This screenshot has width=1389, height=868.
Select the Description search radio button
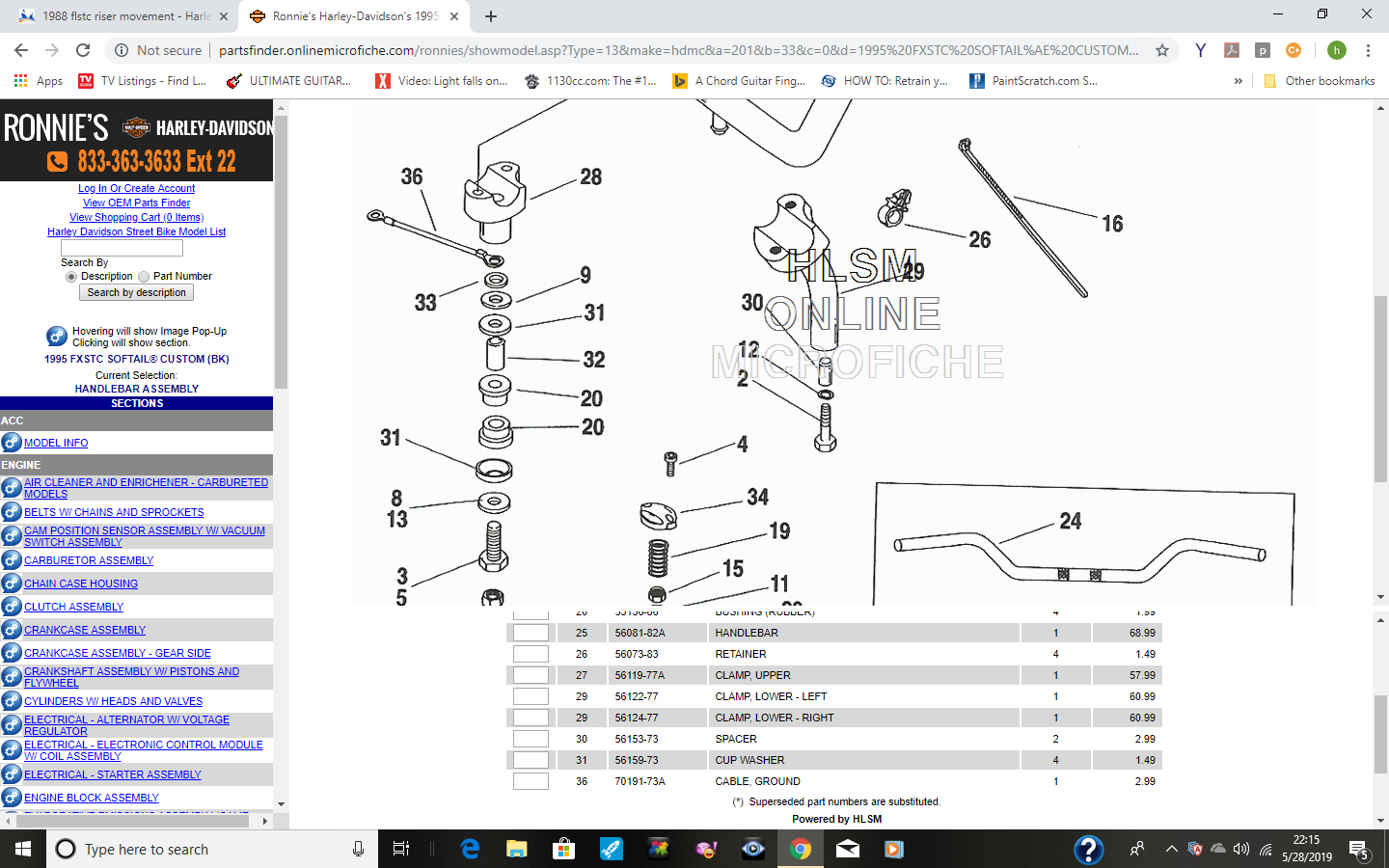click(x=71, y=277)
